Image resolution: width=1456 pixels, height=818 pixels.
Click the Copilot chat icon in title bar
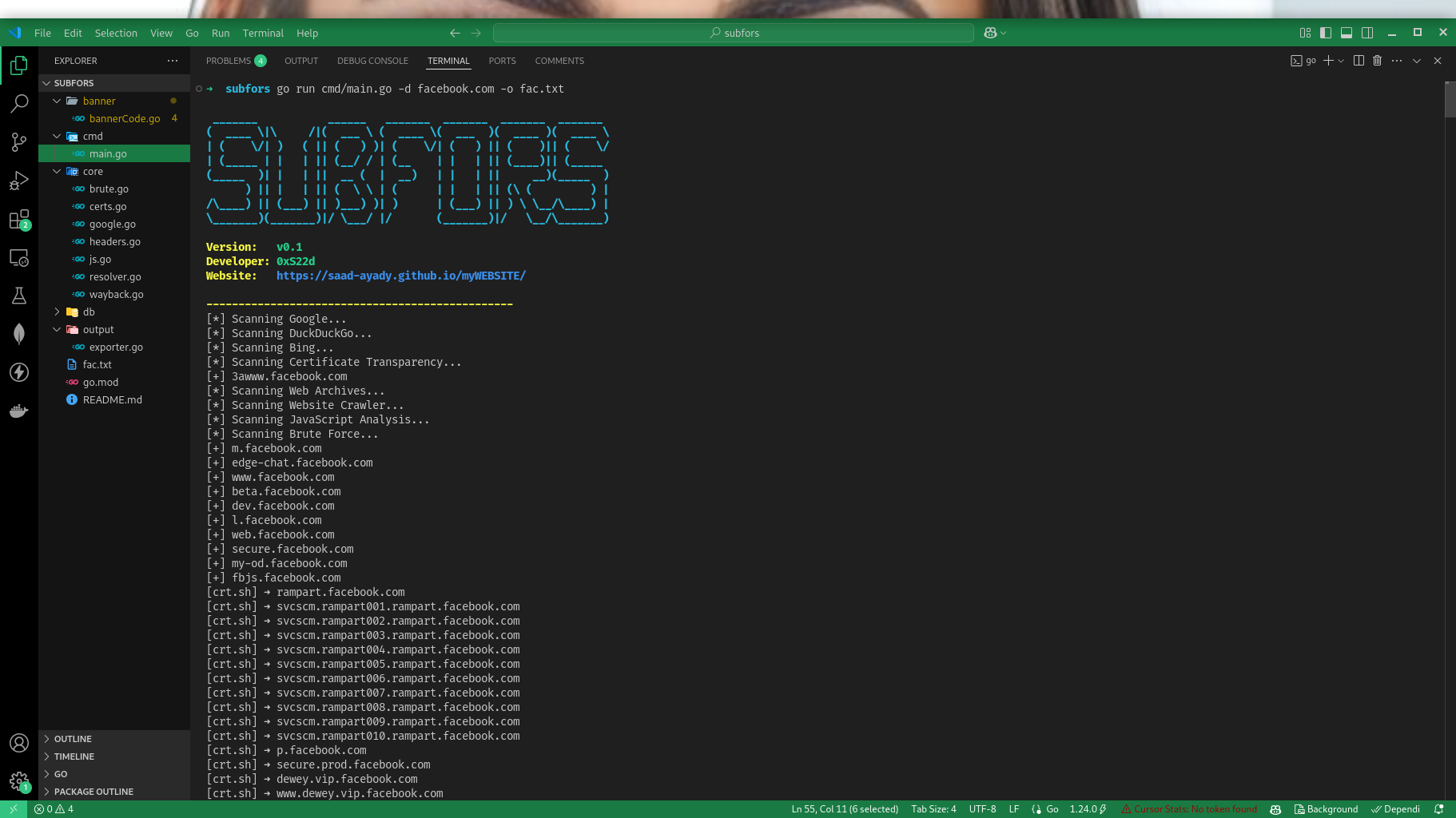(x=990, y=33)
